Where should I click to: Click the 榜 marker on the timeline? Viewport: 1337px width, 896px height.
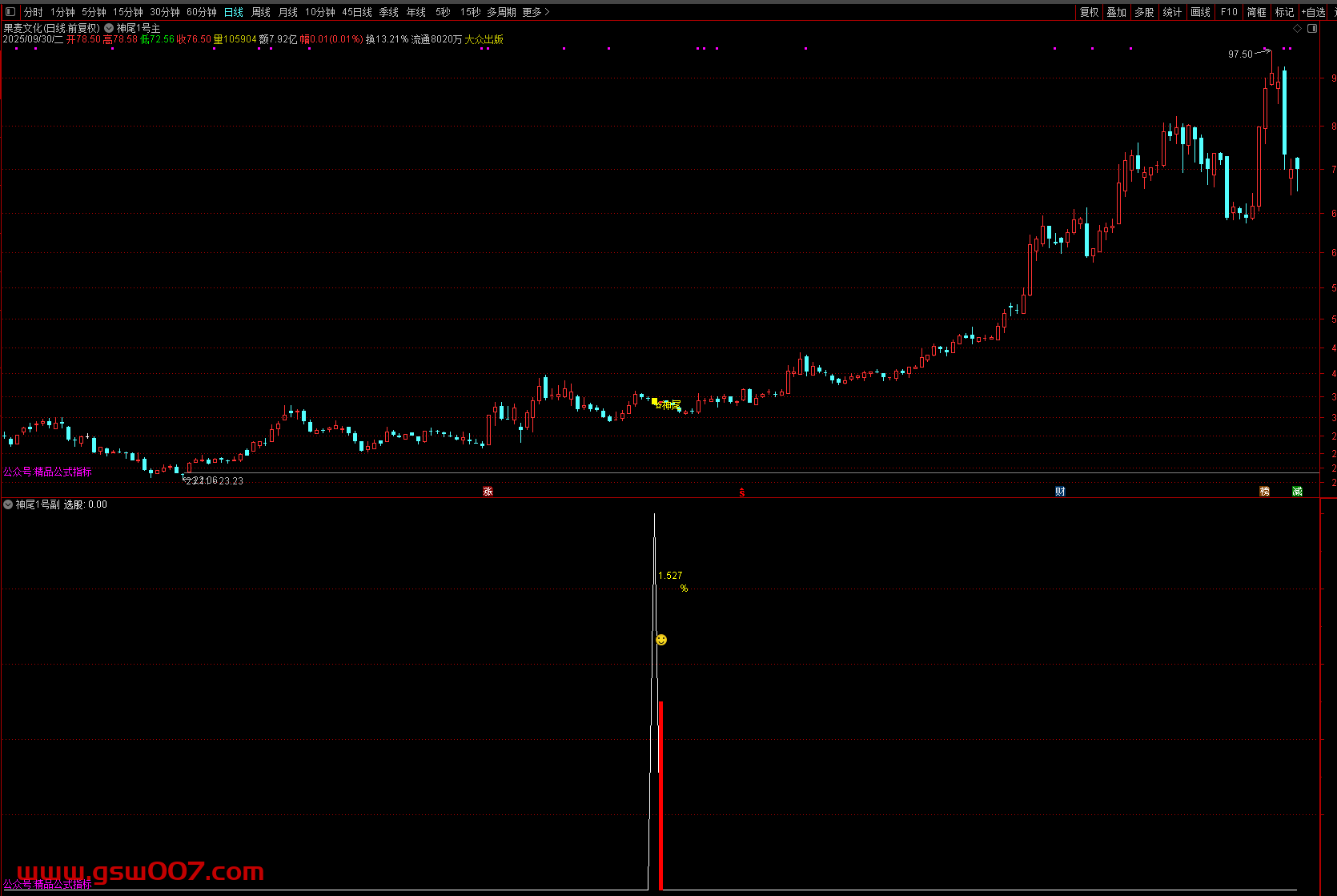(1264, 492)
